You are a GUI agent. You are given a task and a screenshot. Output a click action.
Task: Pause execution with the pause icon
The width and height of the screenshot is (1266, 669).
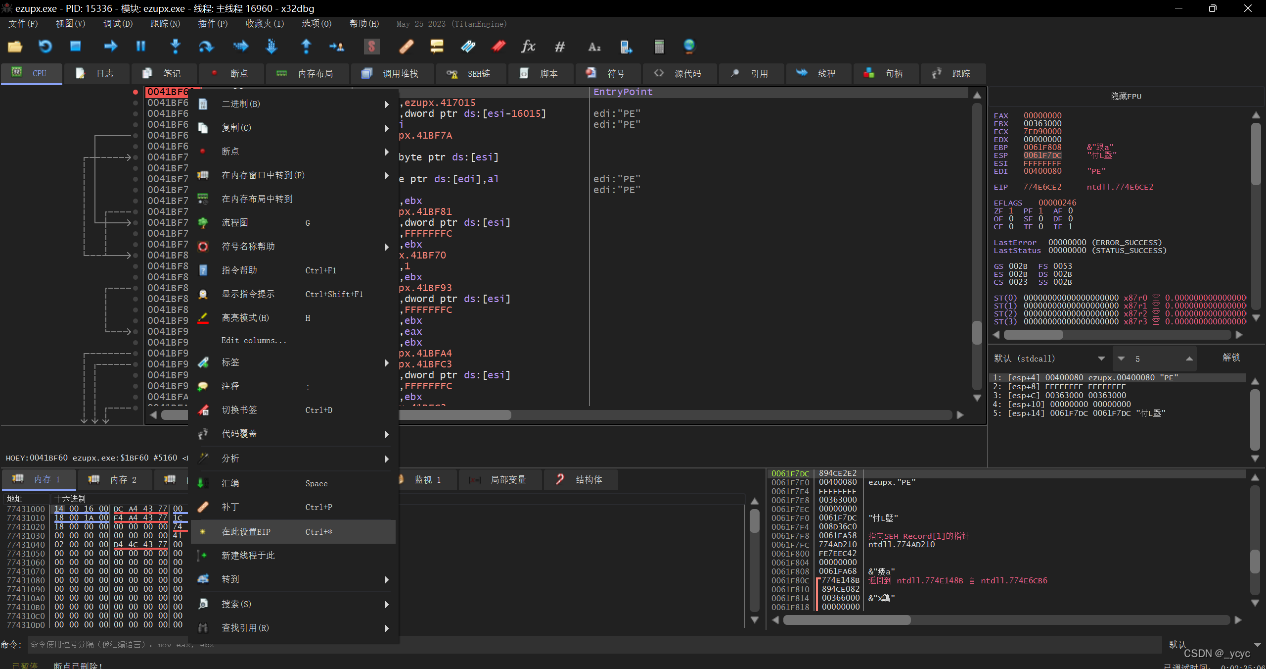pos(141,46)
